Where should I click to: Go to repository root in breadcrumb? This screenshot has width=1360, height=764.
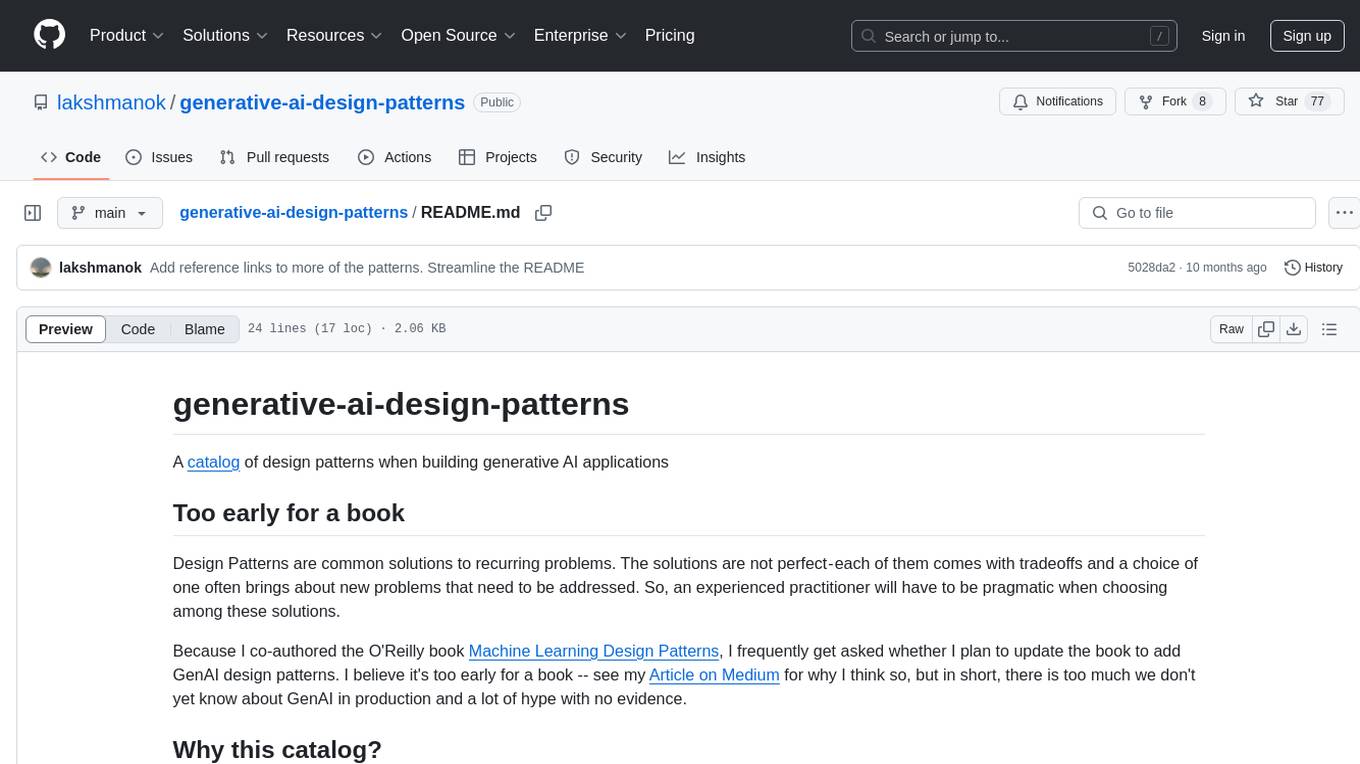[293, 212]
